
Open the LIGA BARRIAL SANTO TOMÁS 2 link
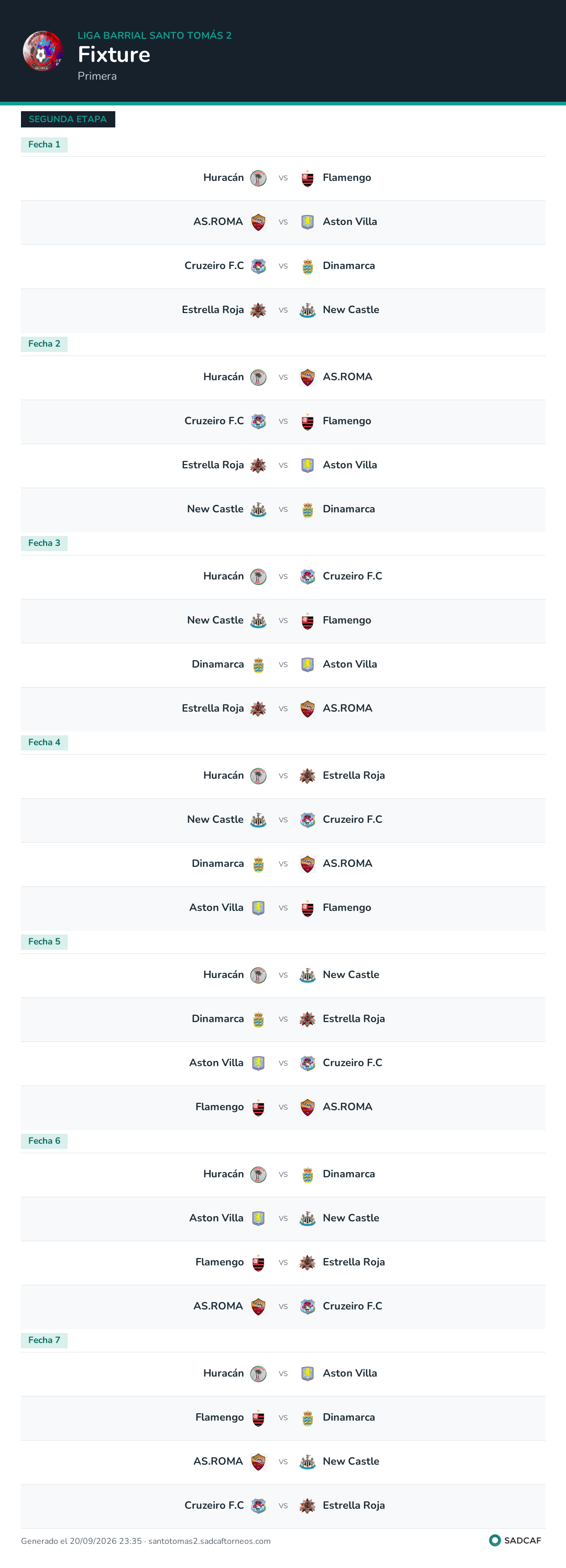pyautogui.click(x=155, y=35)
